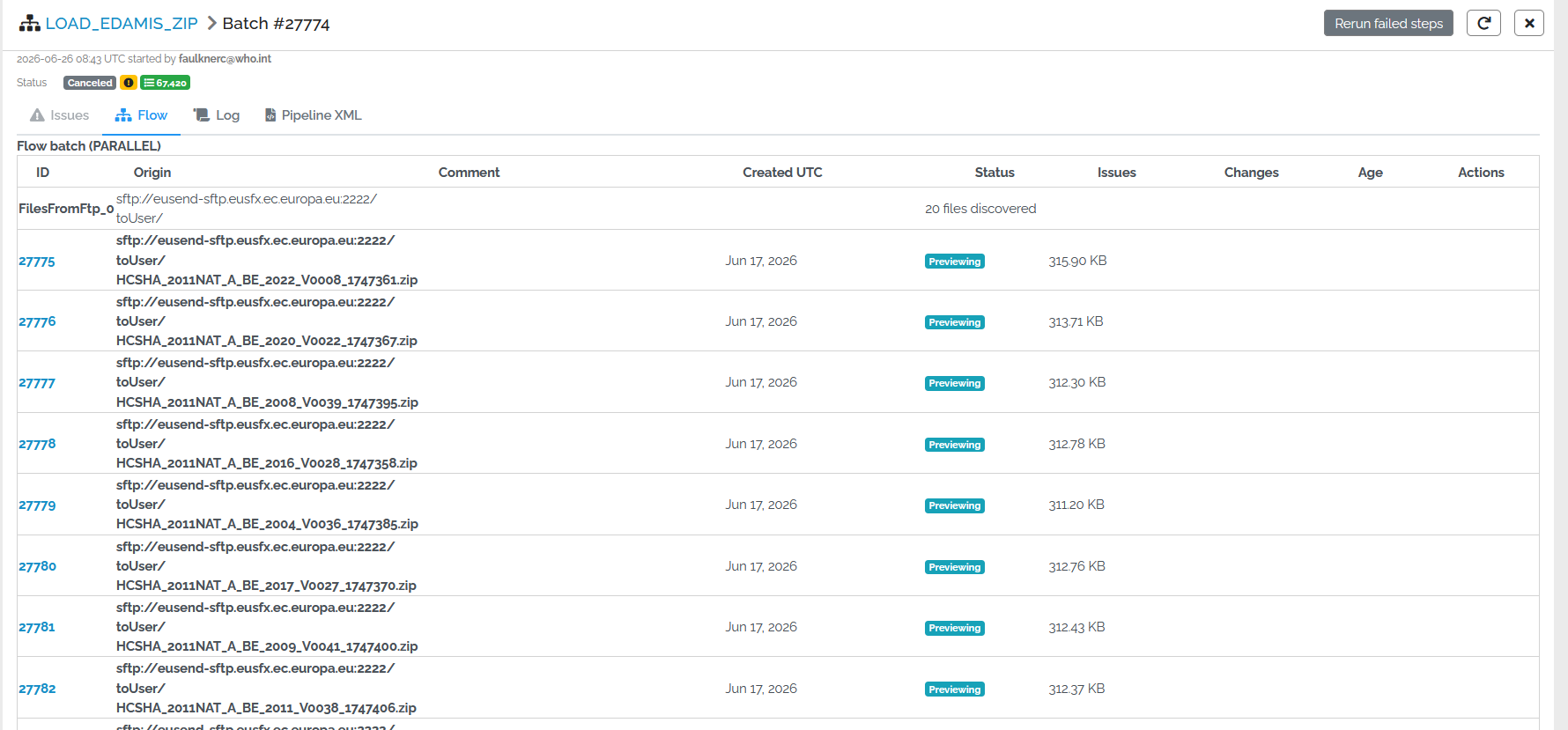
Task: Click the 313.71 KB size value
Action: tap(1076, 321)
